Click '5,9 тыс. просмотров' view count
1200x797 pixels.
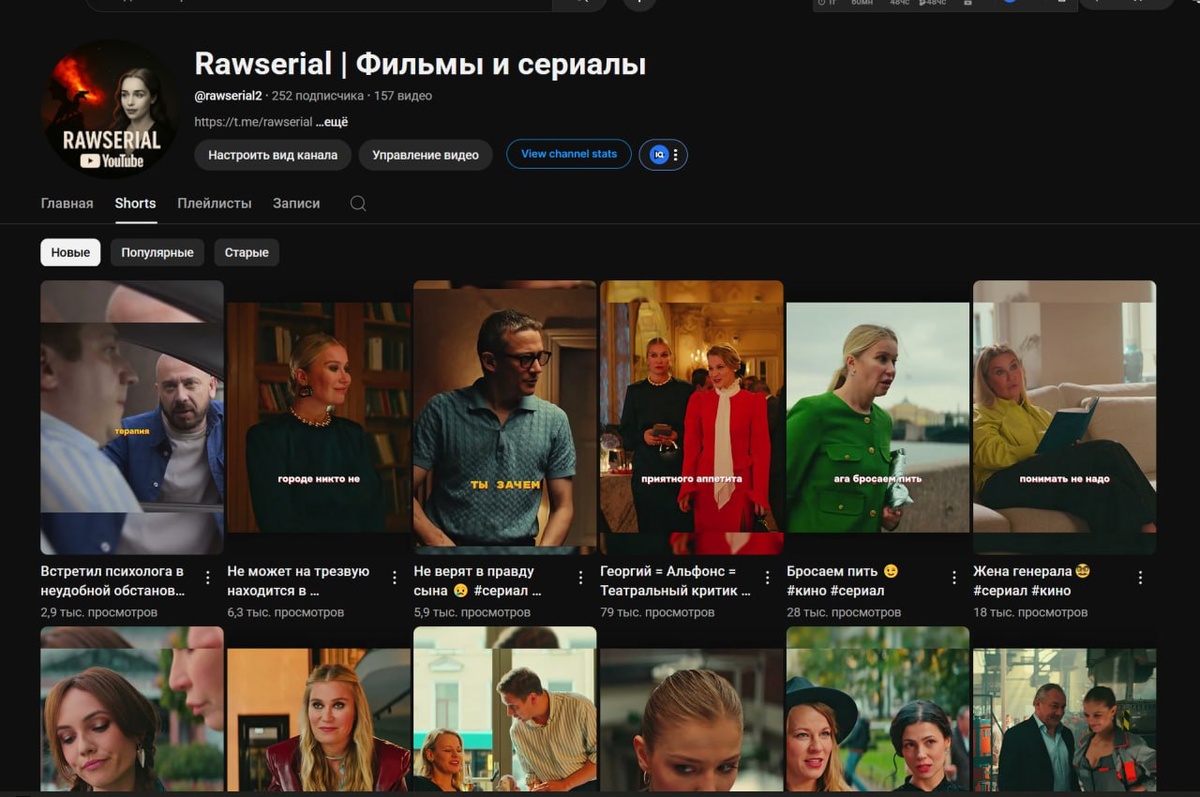coord(472,612)
